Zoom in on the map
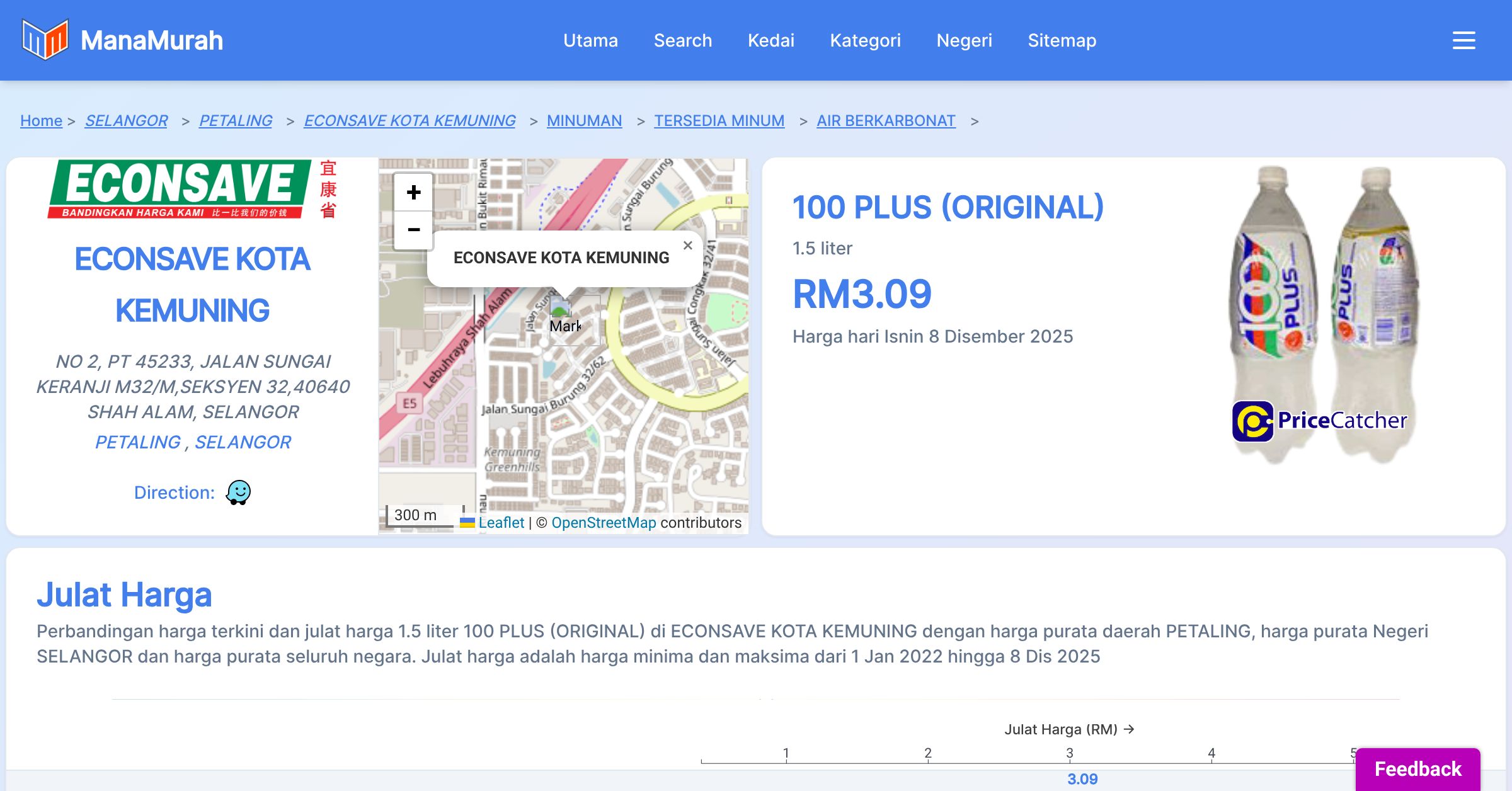The image size is (1512, 791). pos(413,192)
